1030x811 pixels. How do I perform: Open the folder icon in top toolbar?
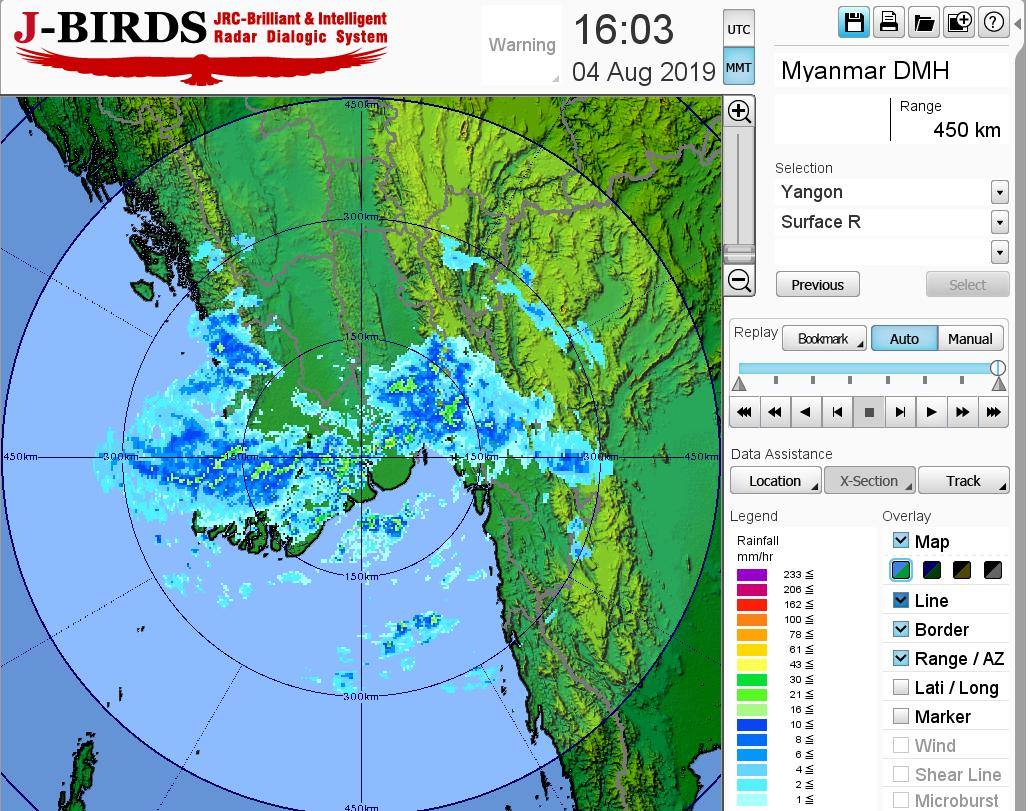[924, 23]
